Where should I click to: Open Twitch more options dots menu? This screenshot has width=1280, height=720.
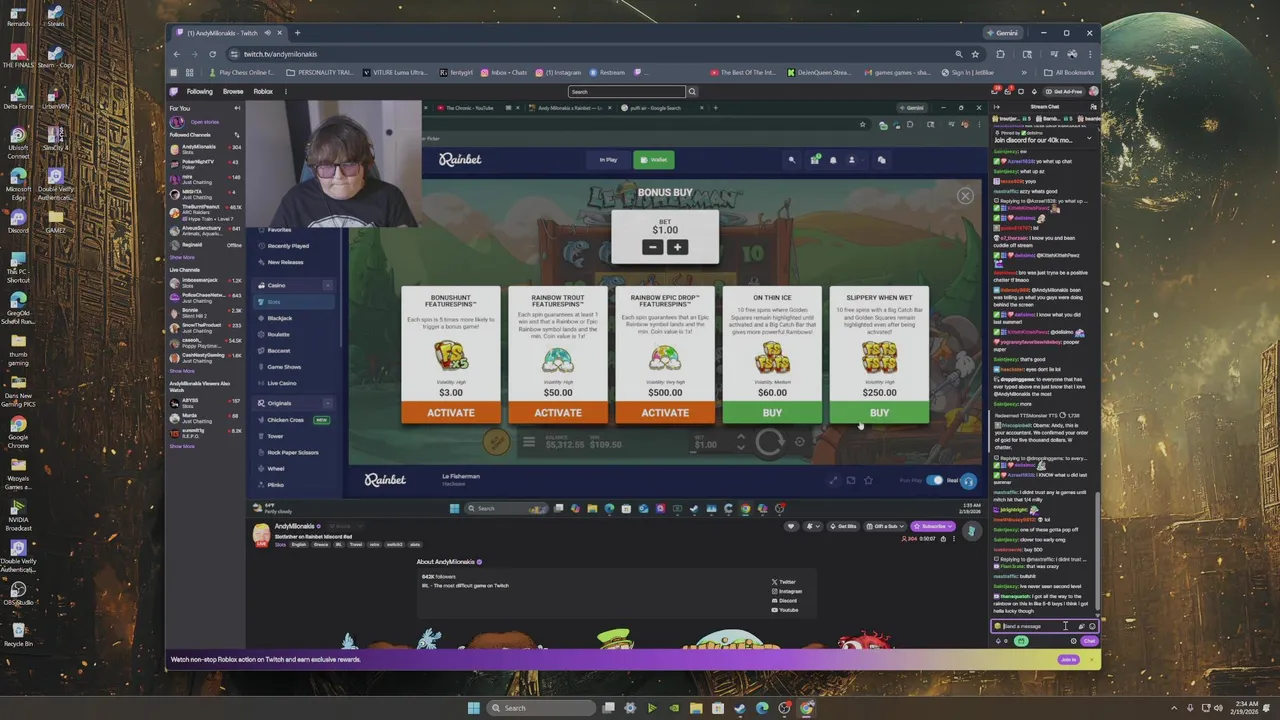coord(286,91)
